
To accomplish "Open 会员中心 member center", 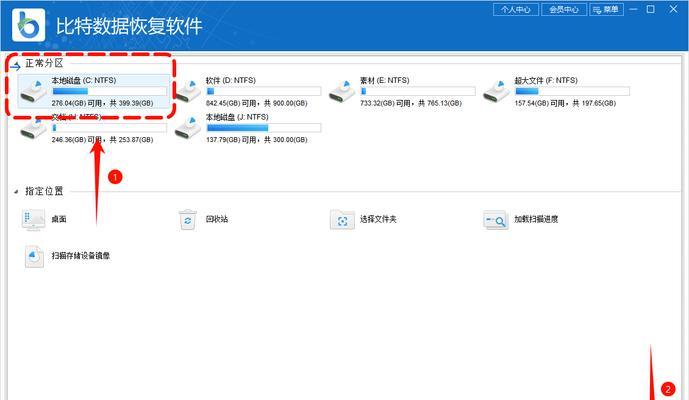I will coord(564,9).
